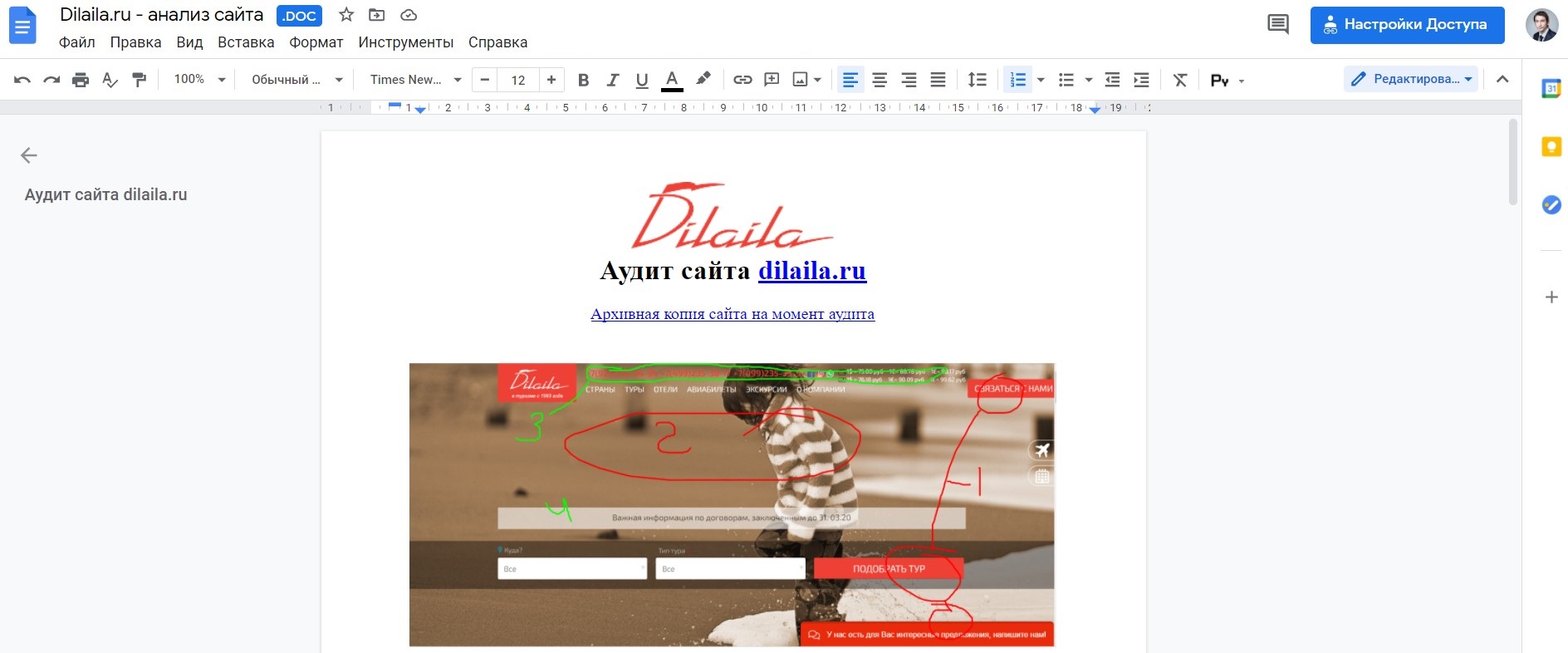Expand image options dropdown arrow
This screenshot has width=1568, height=653.
click(x=818, y=81)
